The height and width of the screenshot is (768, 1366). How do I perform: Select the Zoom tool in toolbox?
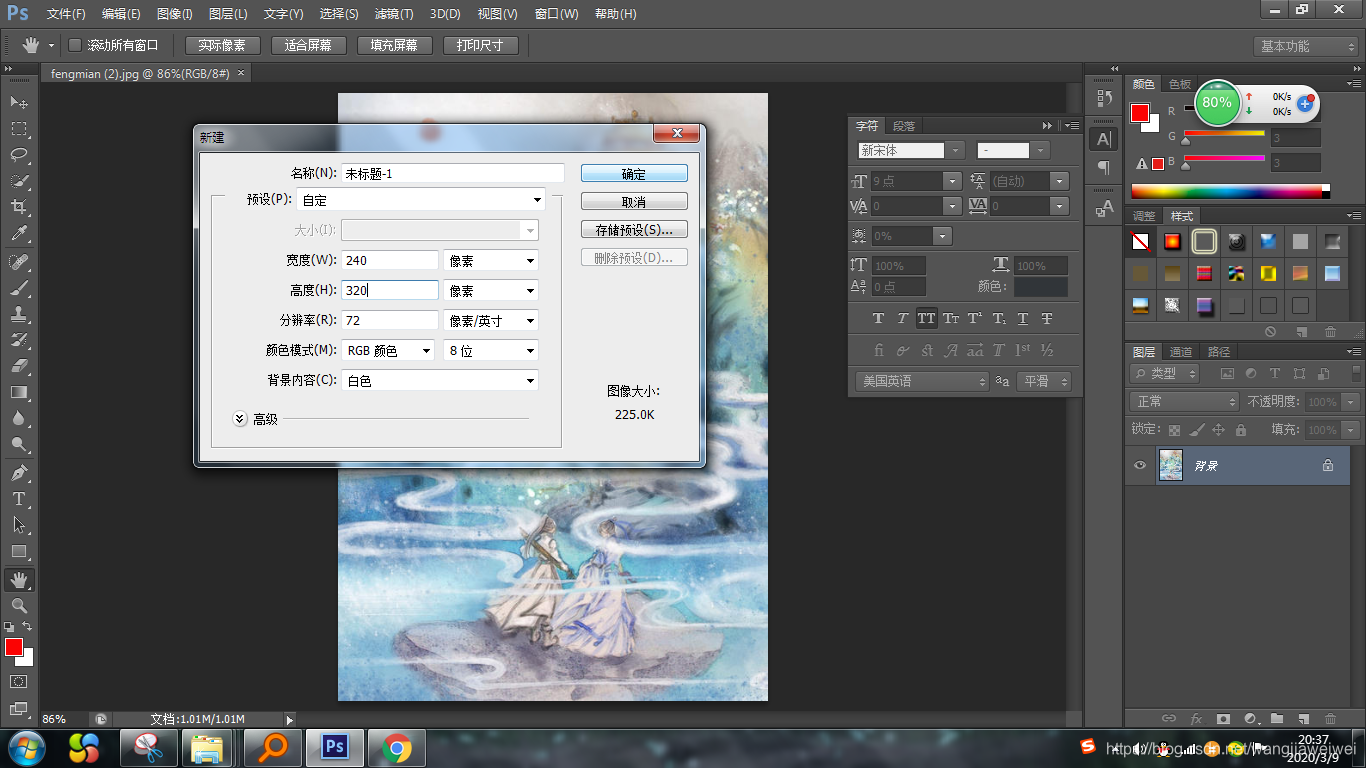19,606
